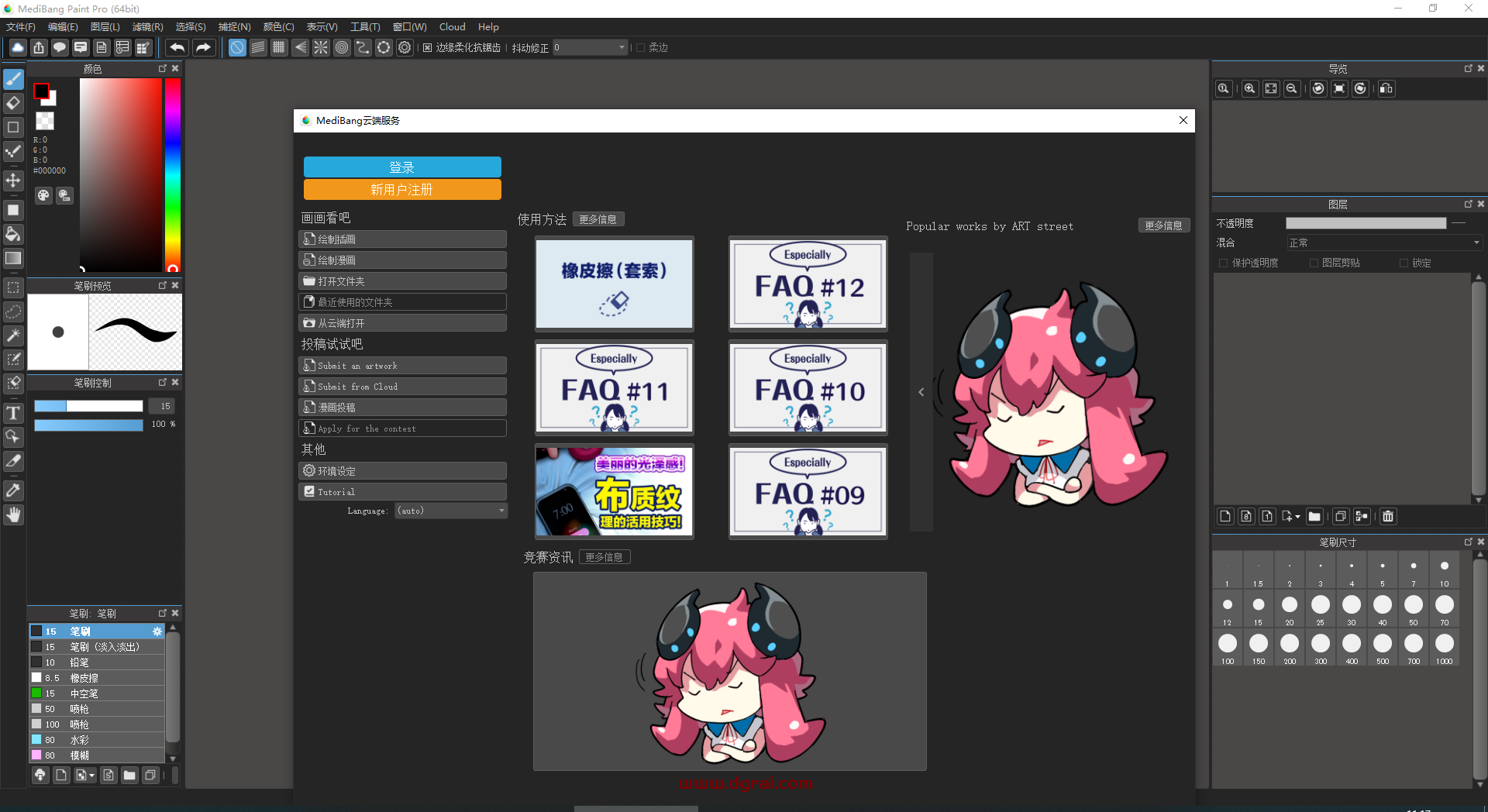Click the 绘制插画 button

coord(403,239)
